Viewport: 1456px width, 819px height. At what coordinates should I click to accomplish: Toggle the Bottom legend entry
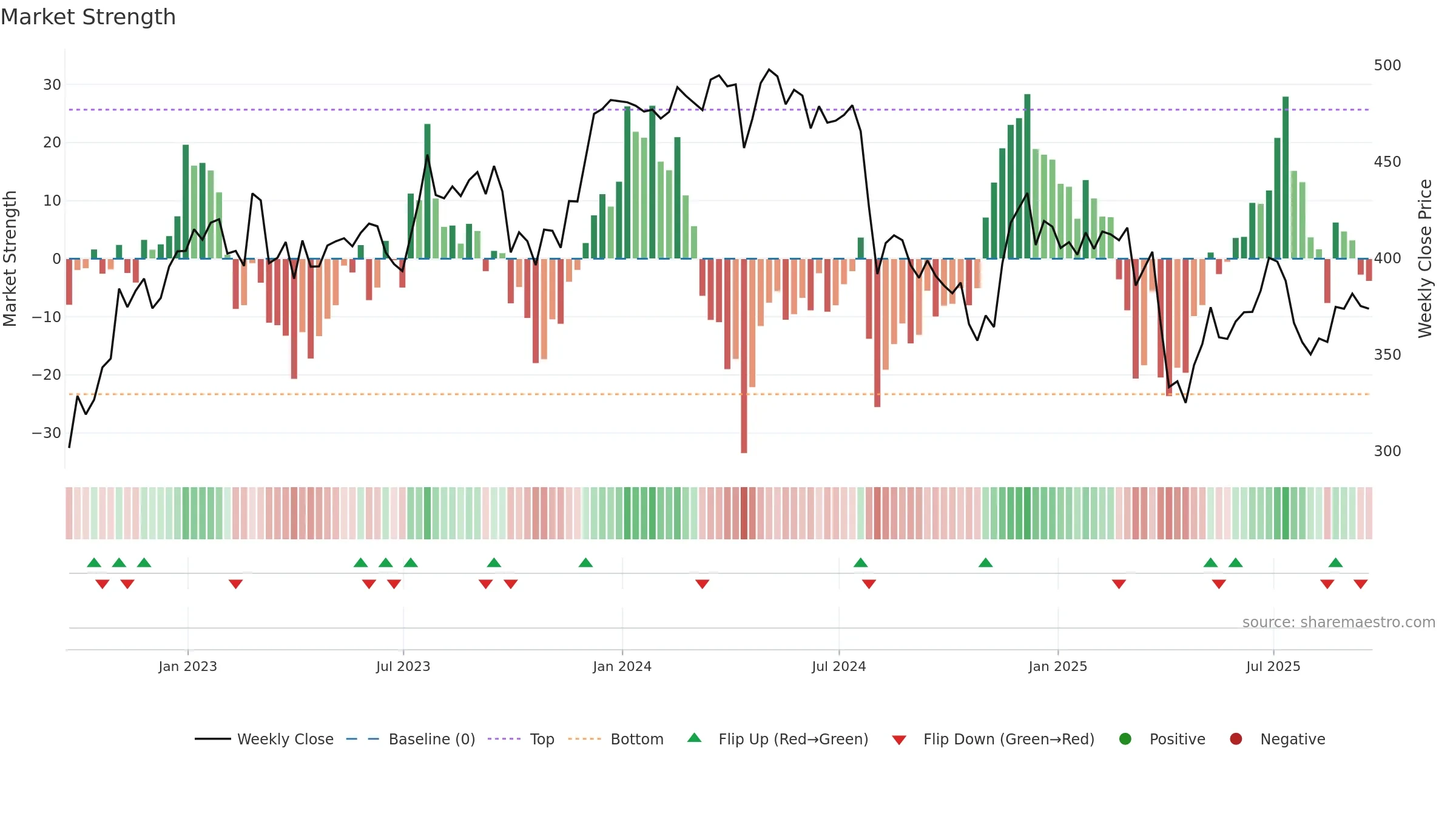(x=616, y=739)
